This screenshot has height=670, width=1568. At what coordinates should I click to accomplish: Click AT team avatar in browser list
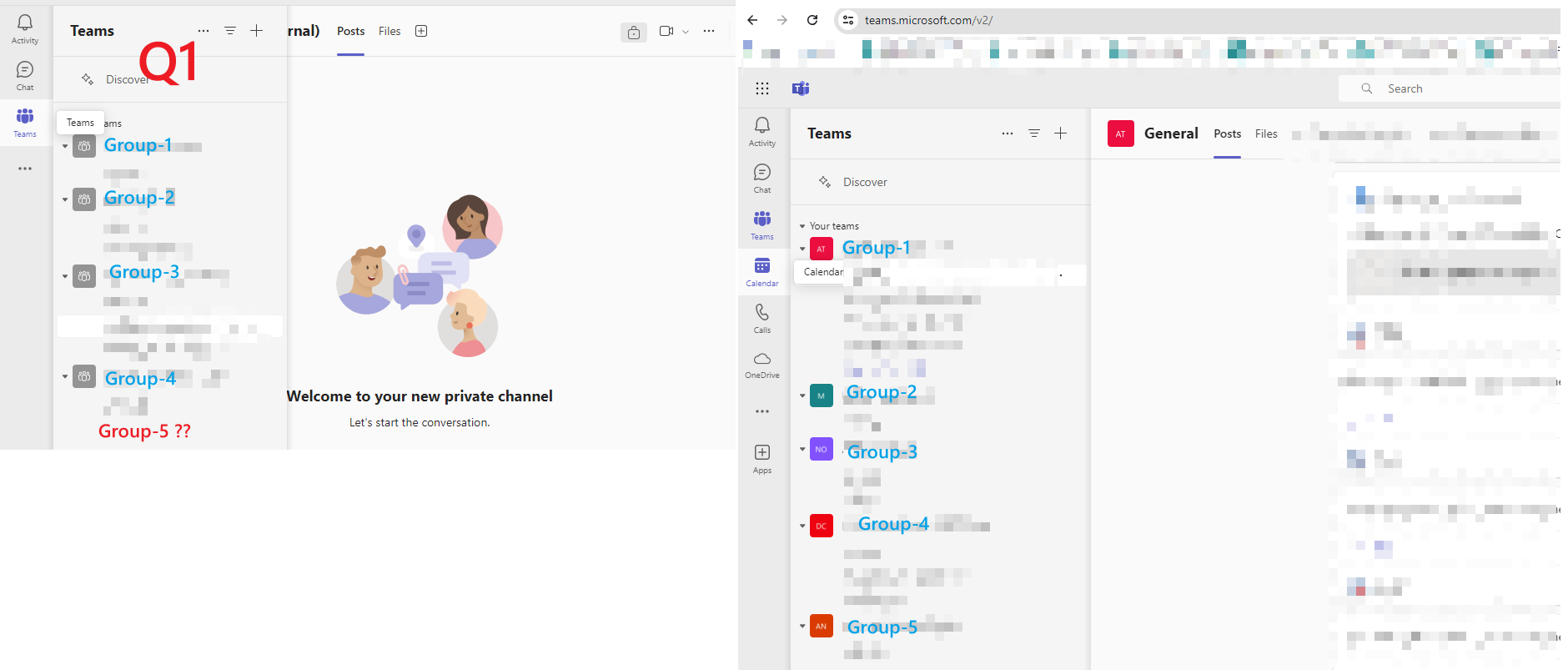coord(822,249)
